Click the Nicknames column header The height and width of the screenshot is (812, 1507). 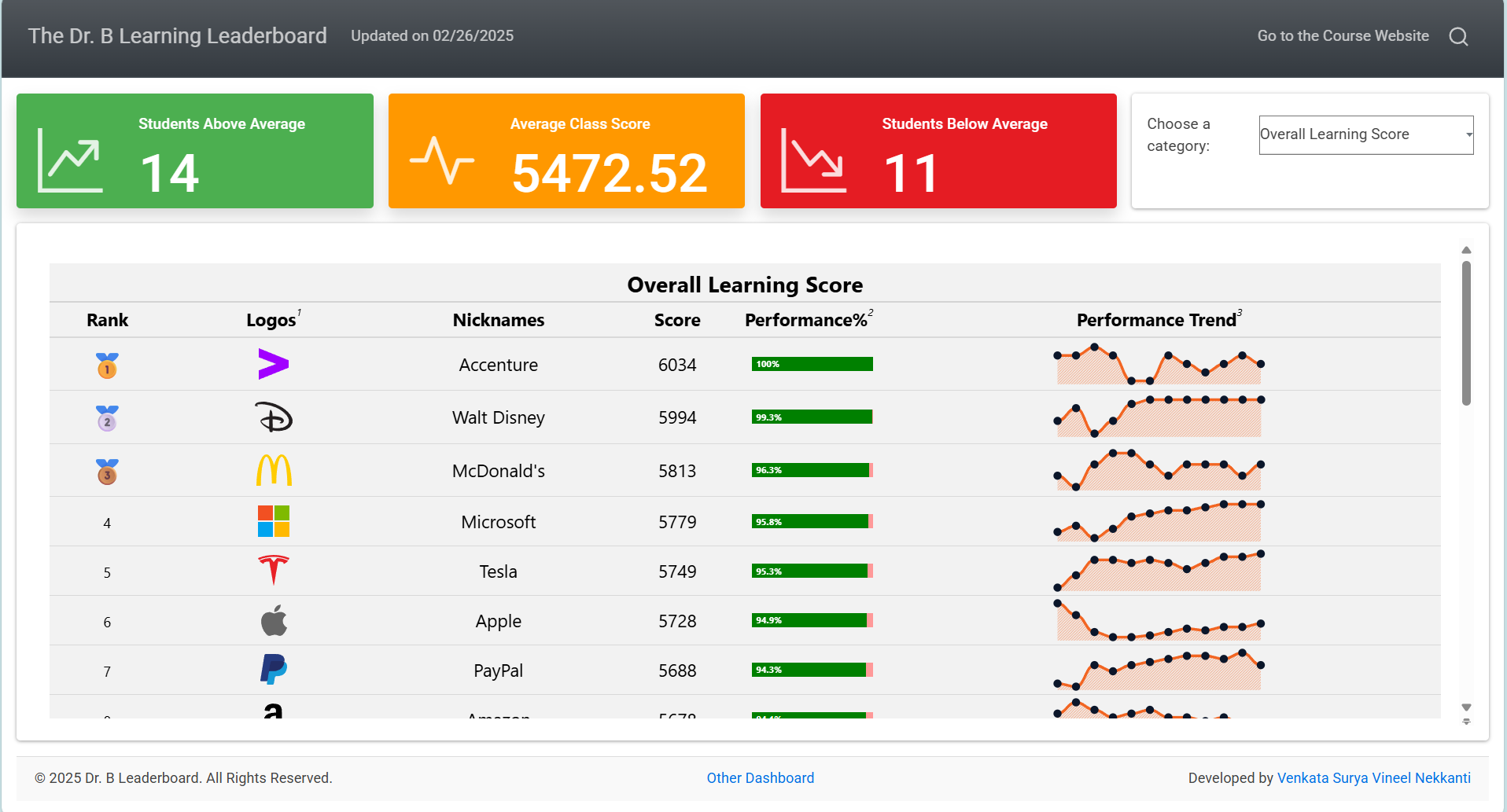[498, 320]
